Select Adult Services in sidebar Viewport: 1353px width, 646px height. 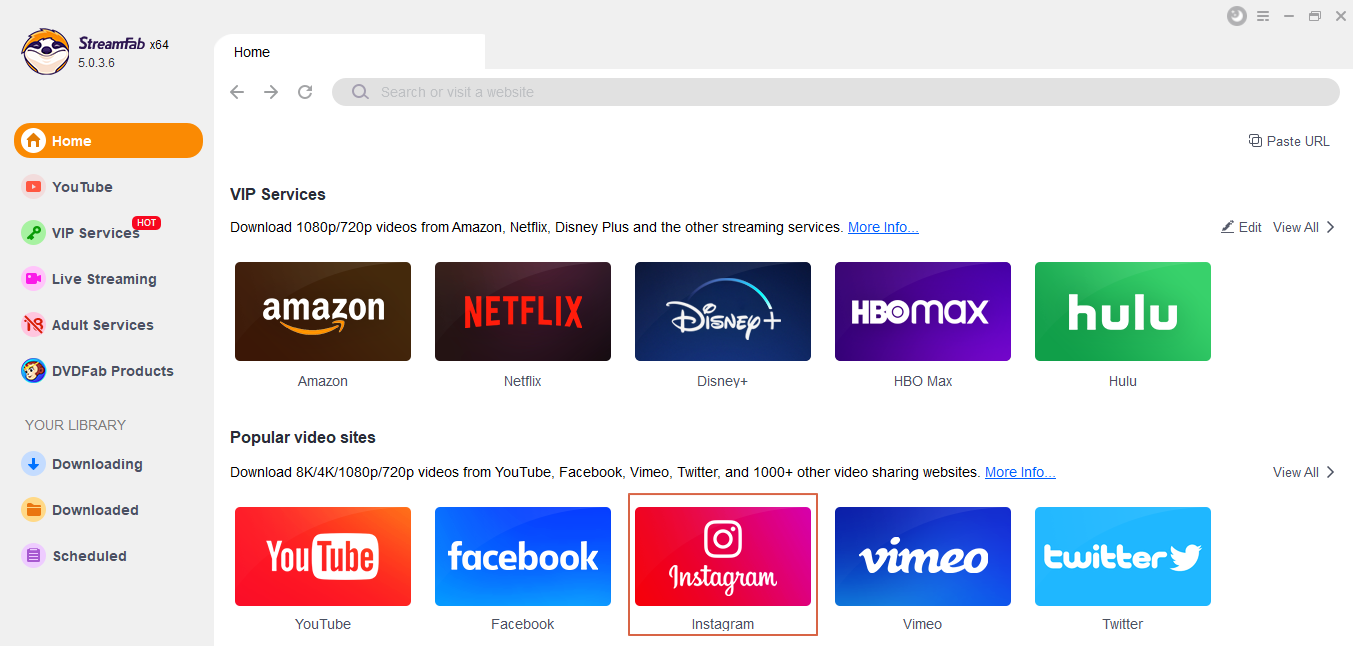tap(108, 325)
